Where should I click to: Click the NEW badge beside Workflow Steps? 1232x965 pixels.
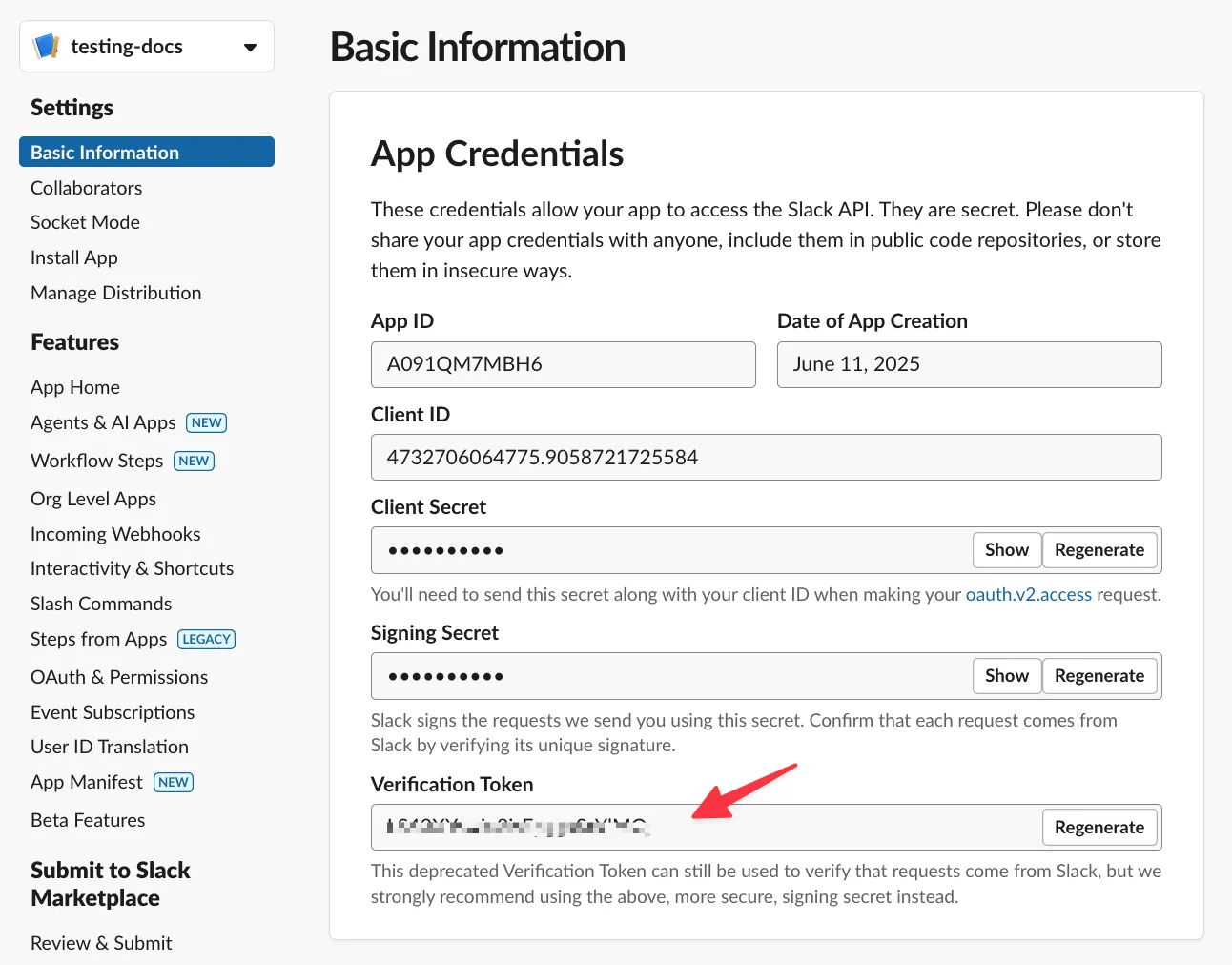(194, 461)
